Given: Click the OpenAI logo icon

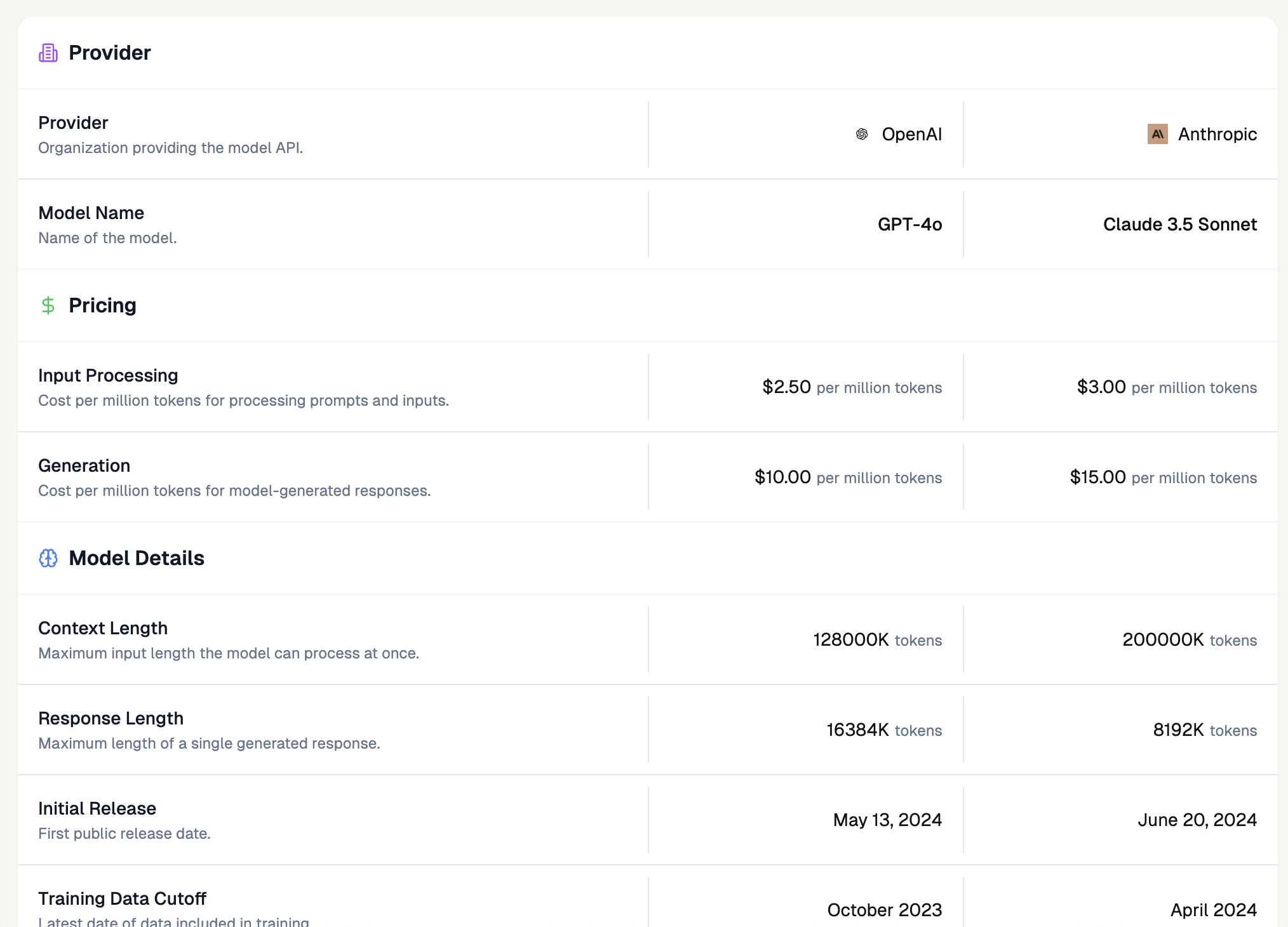Looking at the screenshot, I should [x=862, y=134].
